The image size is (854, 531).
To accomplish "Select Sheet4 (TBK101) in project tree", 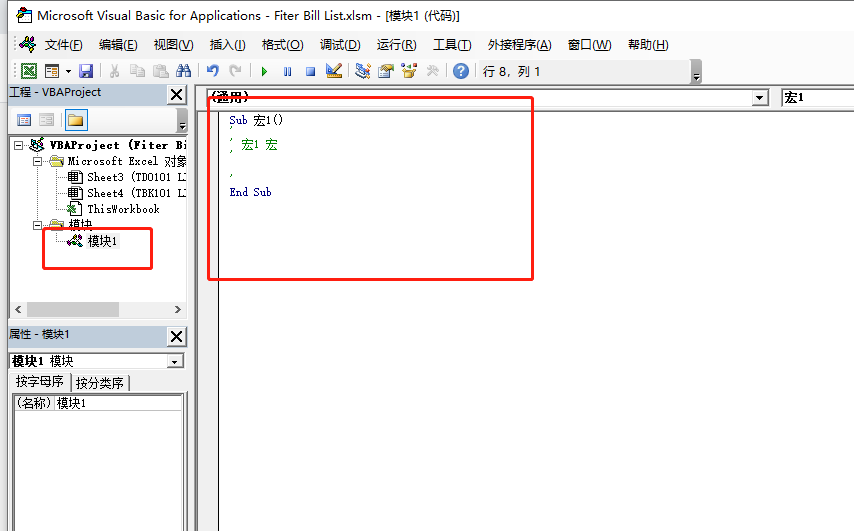I will click(x=127, y=193).
